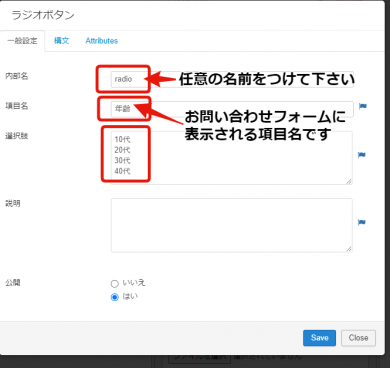
Task: Select the いいえ radio button
Action: [115, 284]
